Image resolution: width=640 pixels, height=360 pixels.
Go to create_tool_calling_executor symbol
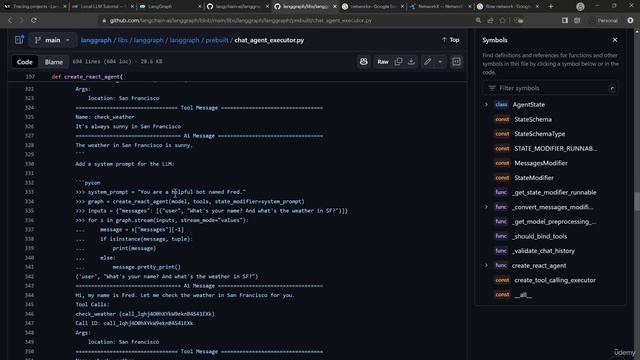click(555, 280)
